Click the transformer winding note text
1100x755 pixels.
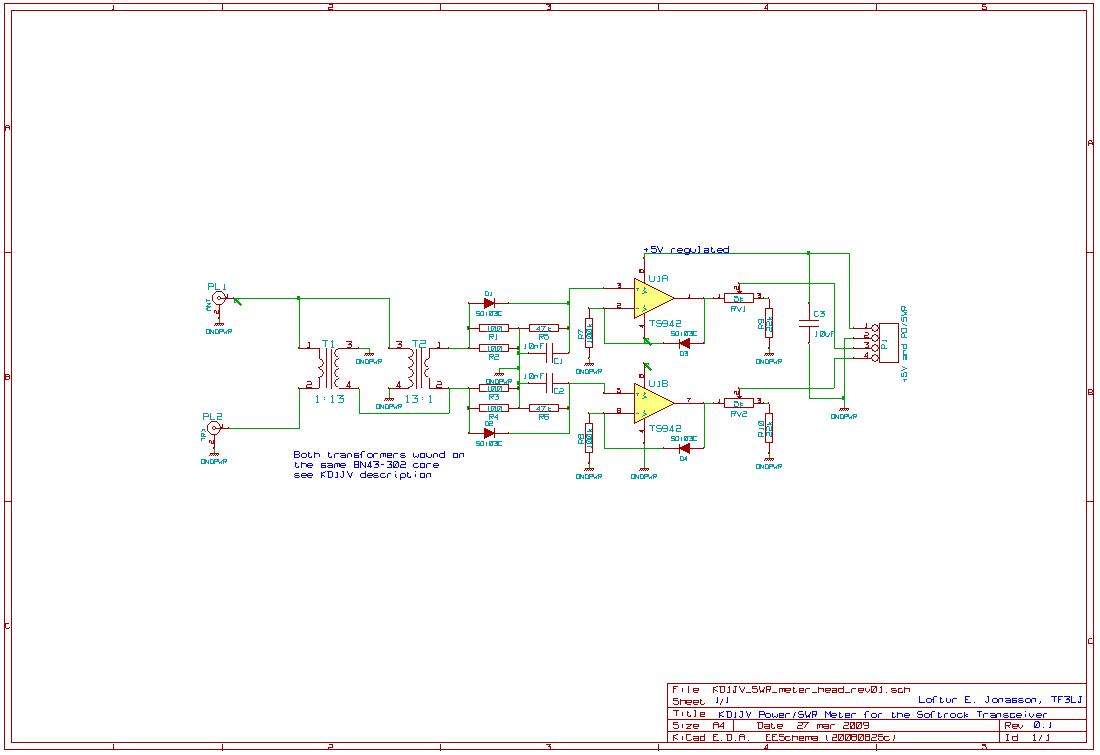(378, 465)
